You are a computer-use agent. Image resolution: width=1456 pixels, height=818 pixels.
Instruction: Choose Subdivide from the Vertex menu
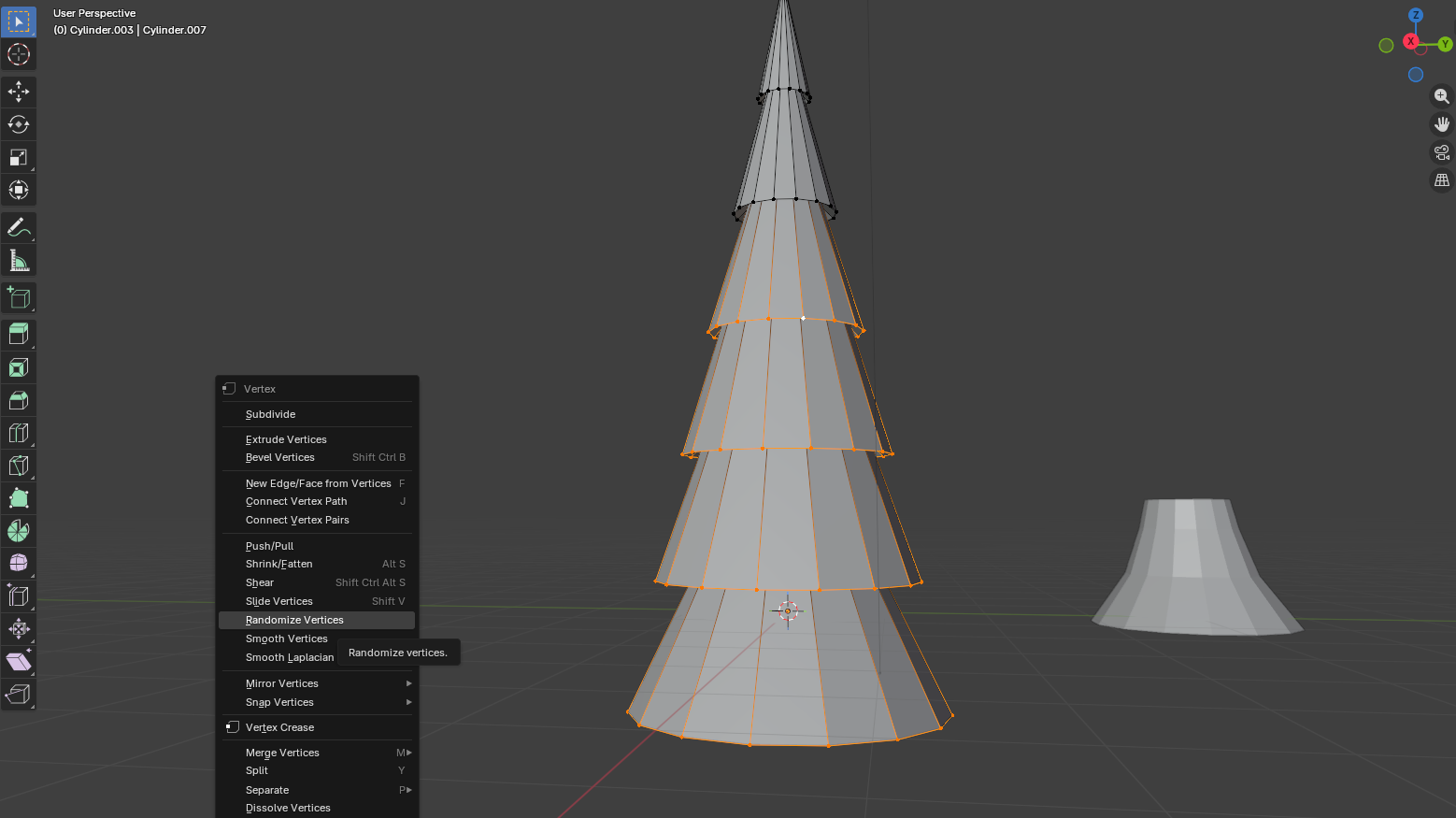click(271, 414)
